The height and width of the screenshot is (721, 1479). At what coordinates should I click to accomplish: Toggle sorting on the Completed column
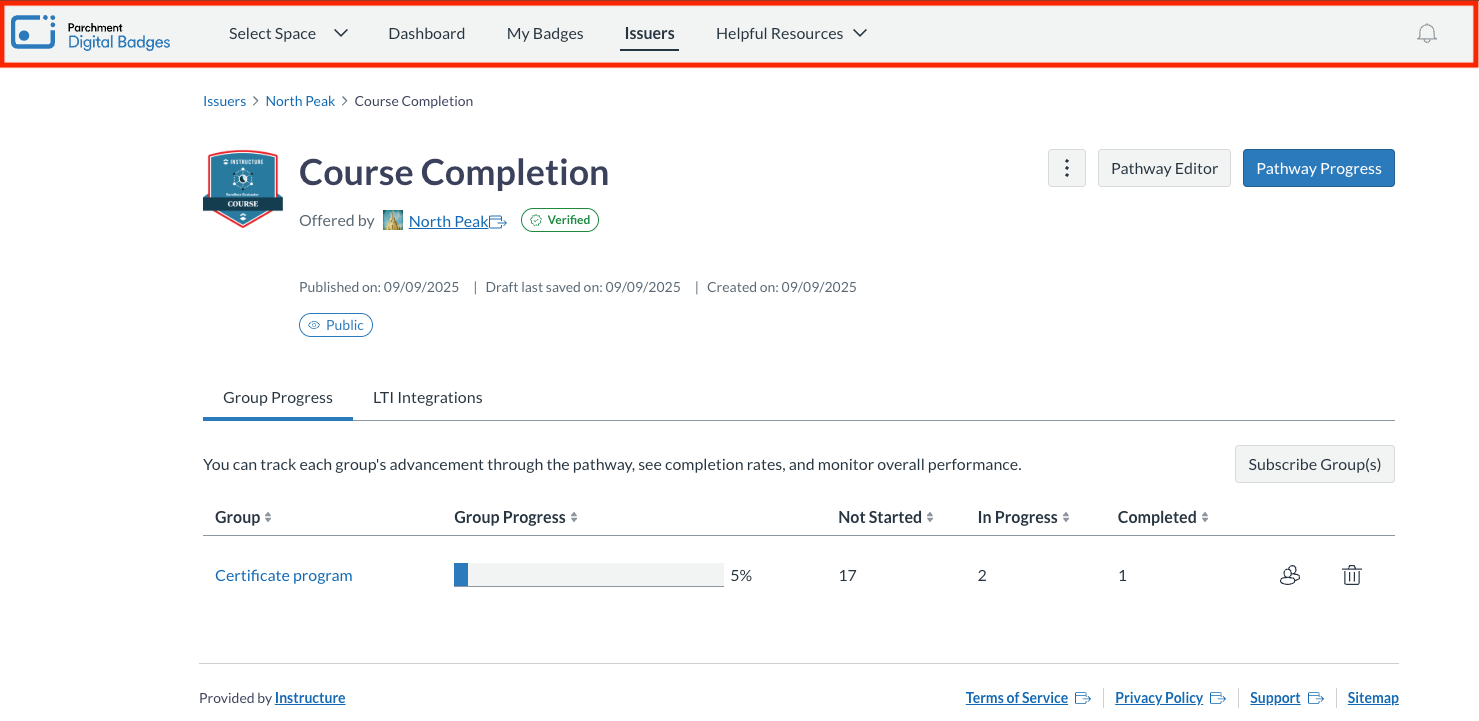pyautogui.click(x=1205, y=517)
